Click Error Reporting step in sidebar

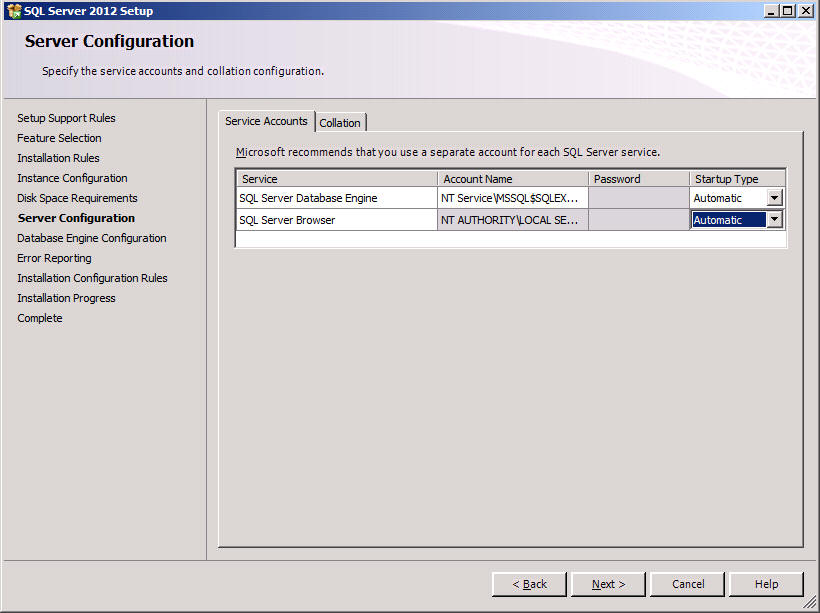pos(54,258)
